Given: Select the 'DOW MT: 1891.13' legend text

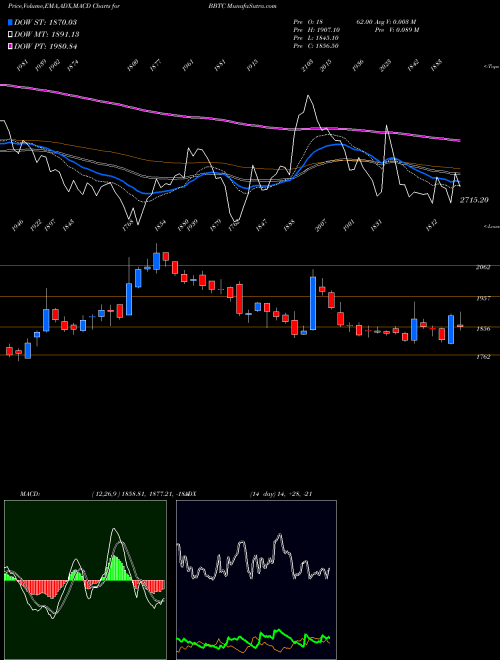Looking at the screenshot, I should [x=47, y=35].
